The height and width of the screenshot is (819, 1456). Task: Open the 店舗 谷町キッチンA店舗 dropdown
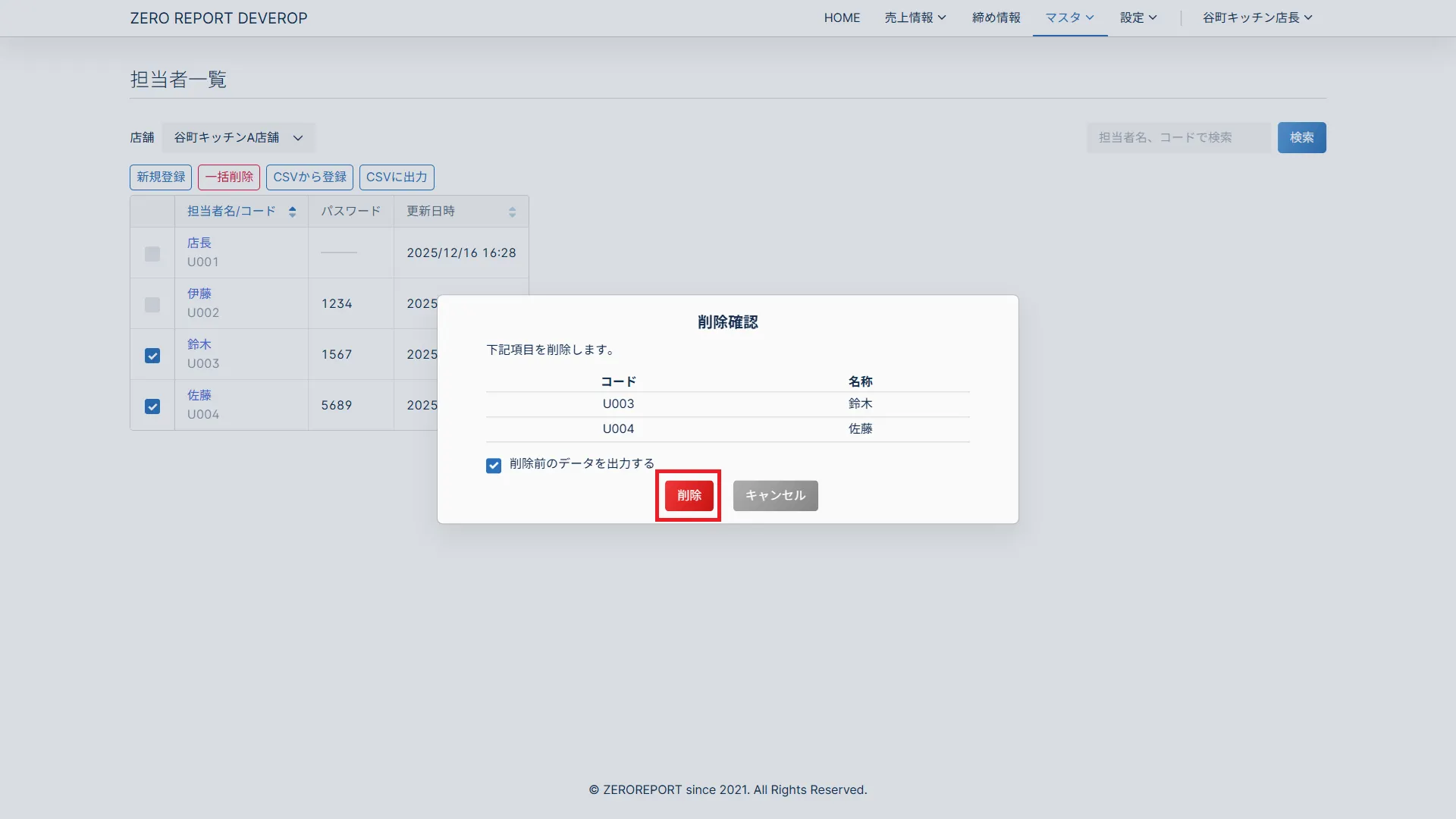[238, 138]
